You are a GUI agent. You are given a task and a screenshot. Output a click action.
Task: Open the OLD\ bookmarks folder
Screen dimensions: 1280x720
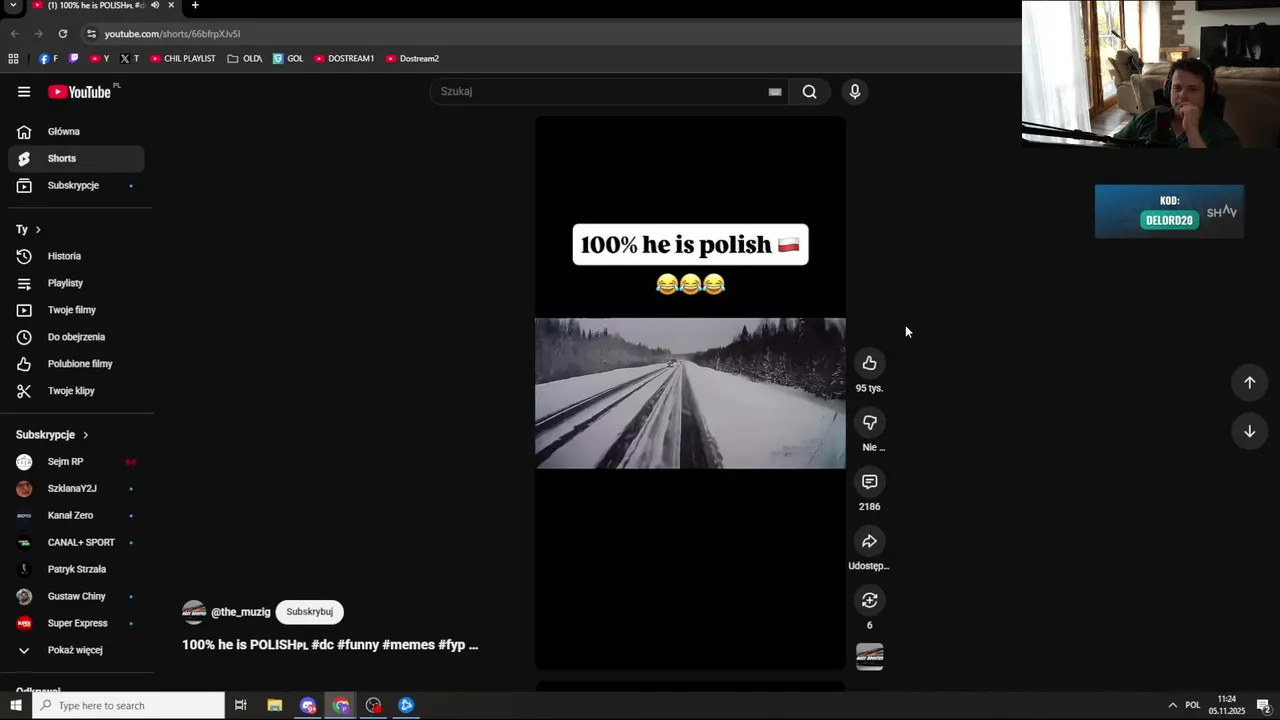pyautogui.click(x=245, y=59)
